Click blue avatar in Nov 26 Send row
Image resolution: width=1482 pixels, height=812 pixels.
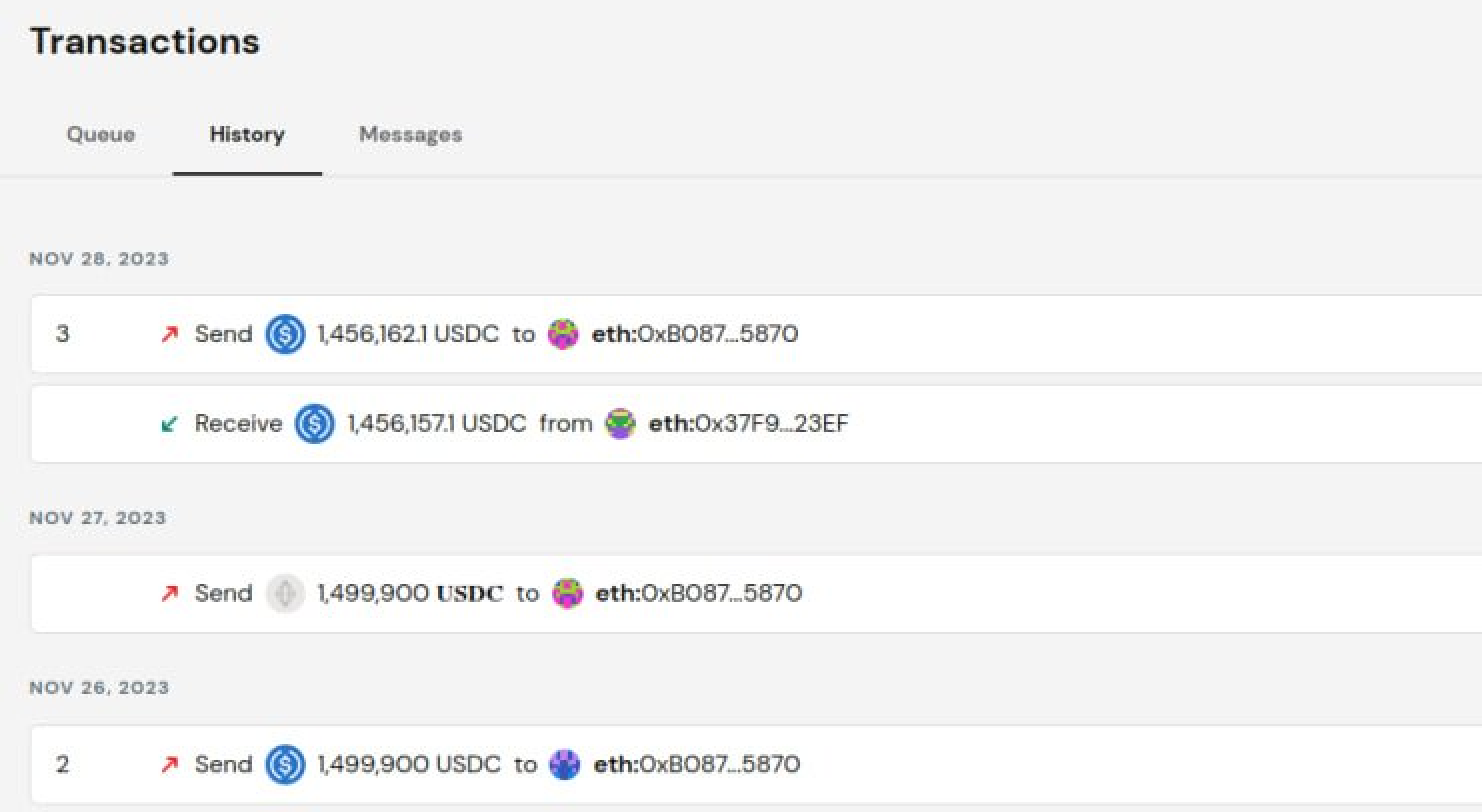pyautogui.click(x=564, y=765)
